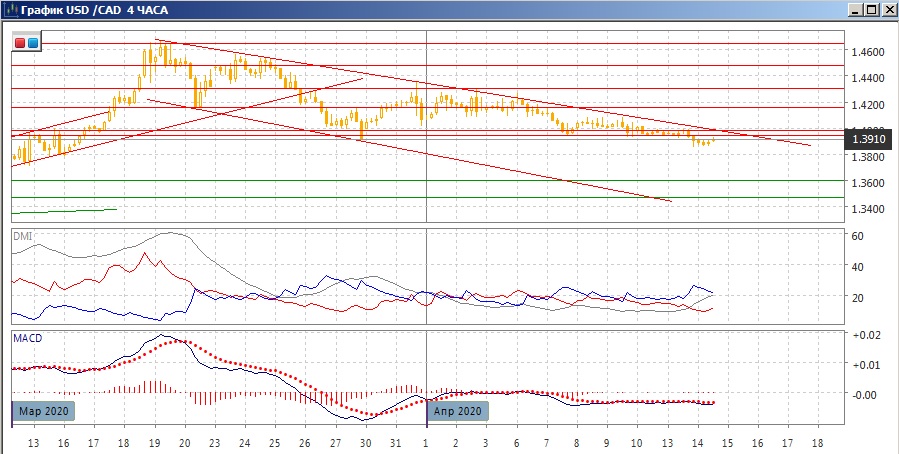899x454 pixels.
Task: Click the 1.3400 price axis label
Action: [869, 209]
